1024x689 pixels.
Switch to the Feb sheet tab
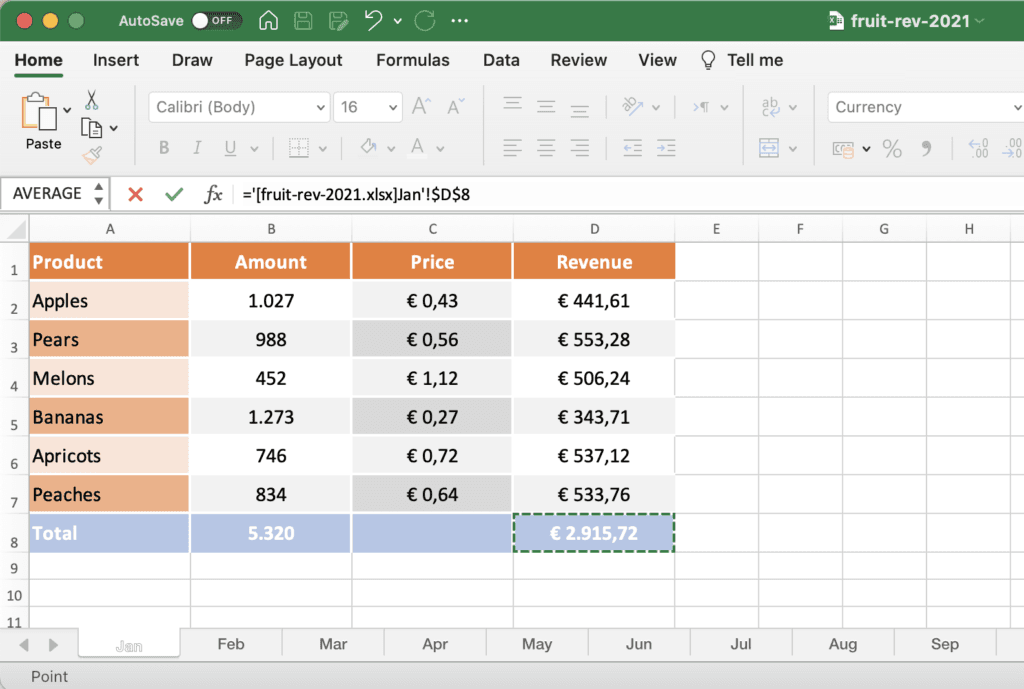pyautogui.click(x=231, y=644)
